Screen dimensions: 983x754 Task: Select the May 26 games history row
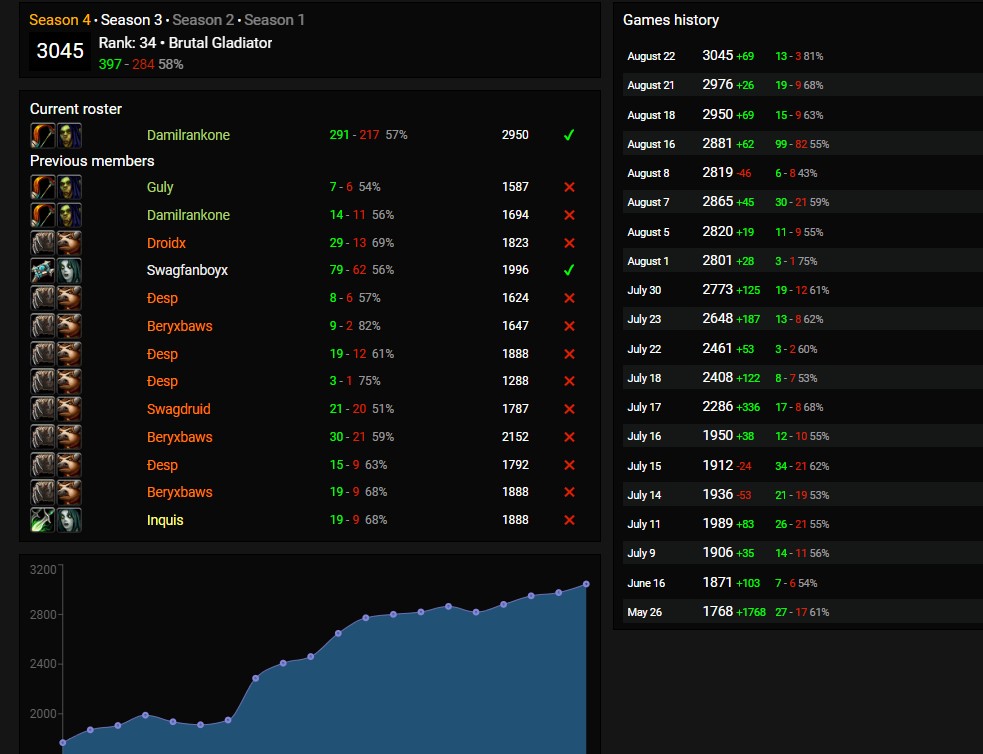(x=802, y=612)
